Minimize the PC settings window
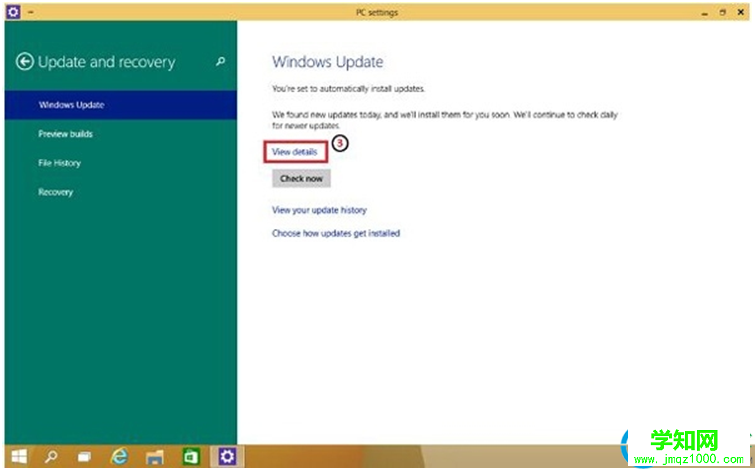The width and height of the screenshot is (755, 471). (x=704, y=13)
